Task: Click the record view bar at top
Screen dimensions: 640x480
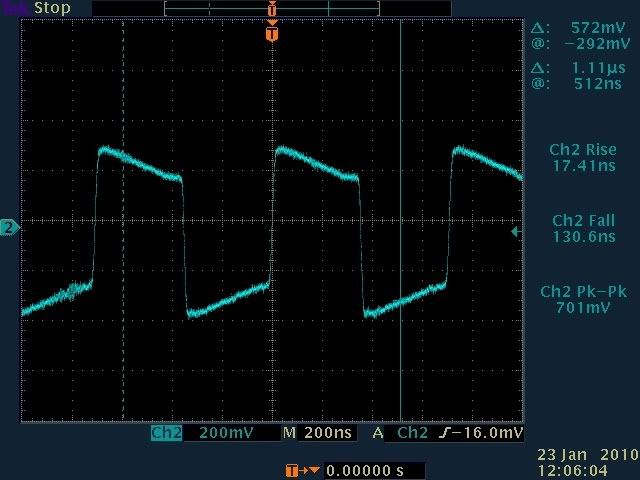Action: [272, 8]
